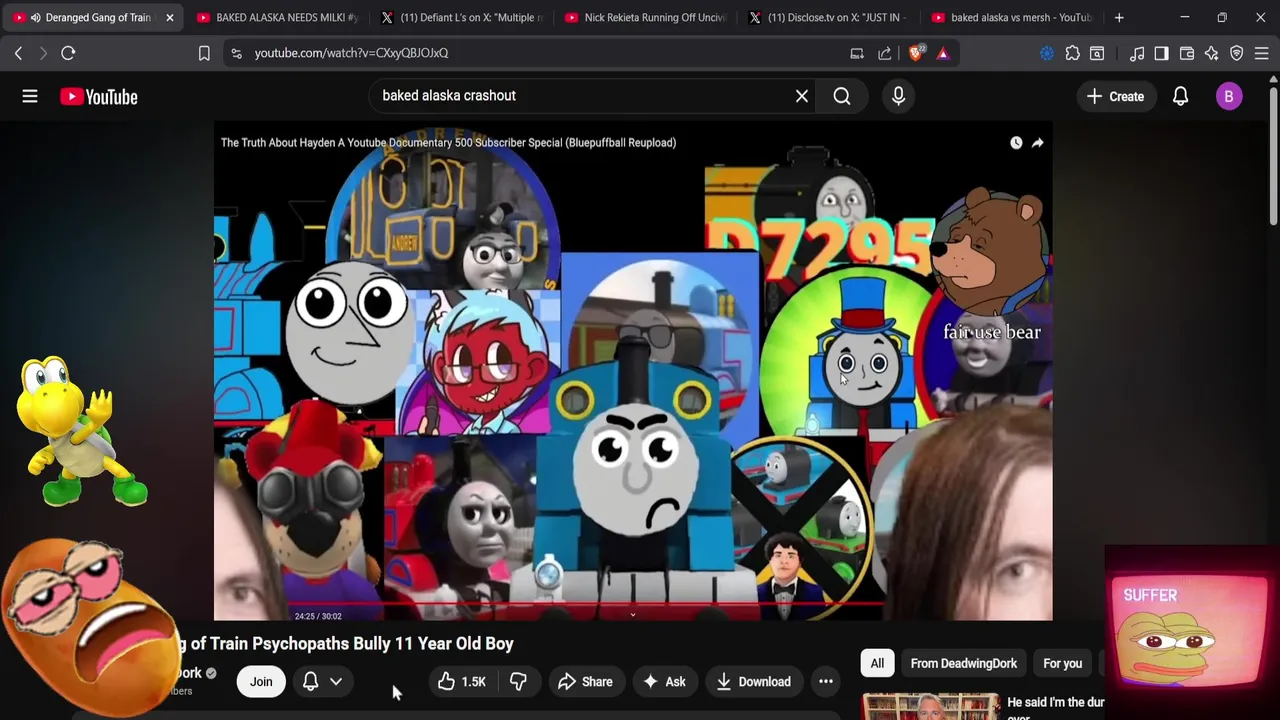Image resolution: width=1280 pixels, height=720 pixels.
Task: Search by voice with the microphone
Action: 898,96
